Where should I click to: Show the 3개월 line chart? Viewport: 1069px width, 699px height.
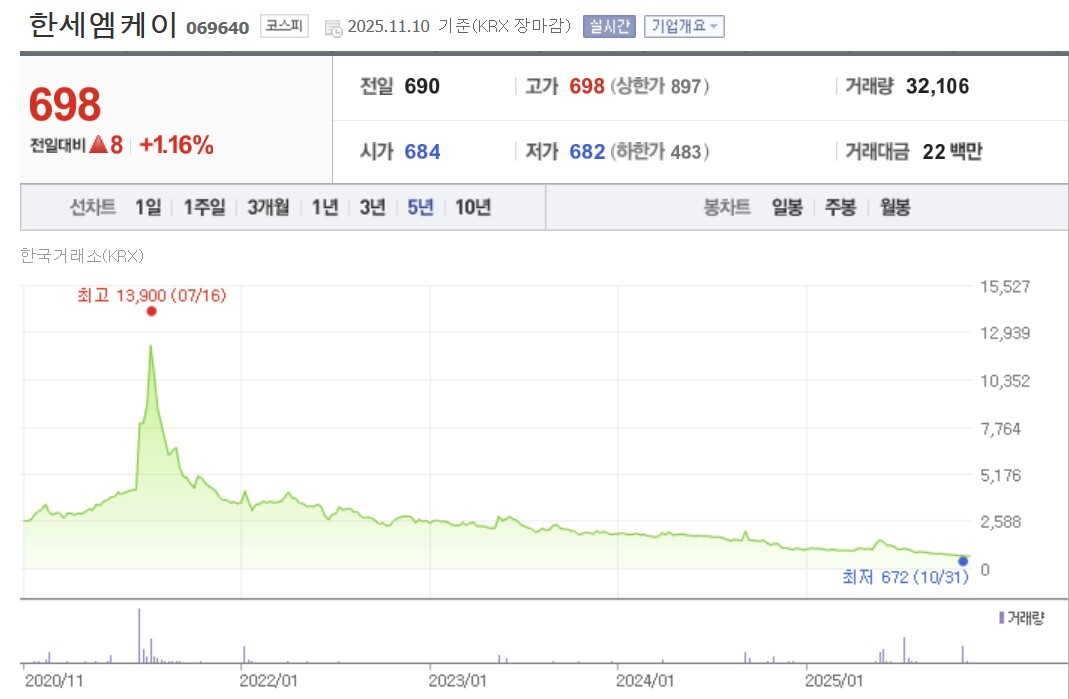pos(268,208)
